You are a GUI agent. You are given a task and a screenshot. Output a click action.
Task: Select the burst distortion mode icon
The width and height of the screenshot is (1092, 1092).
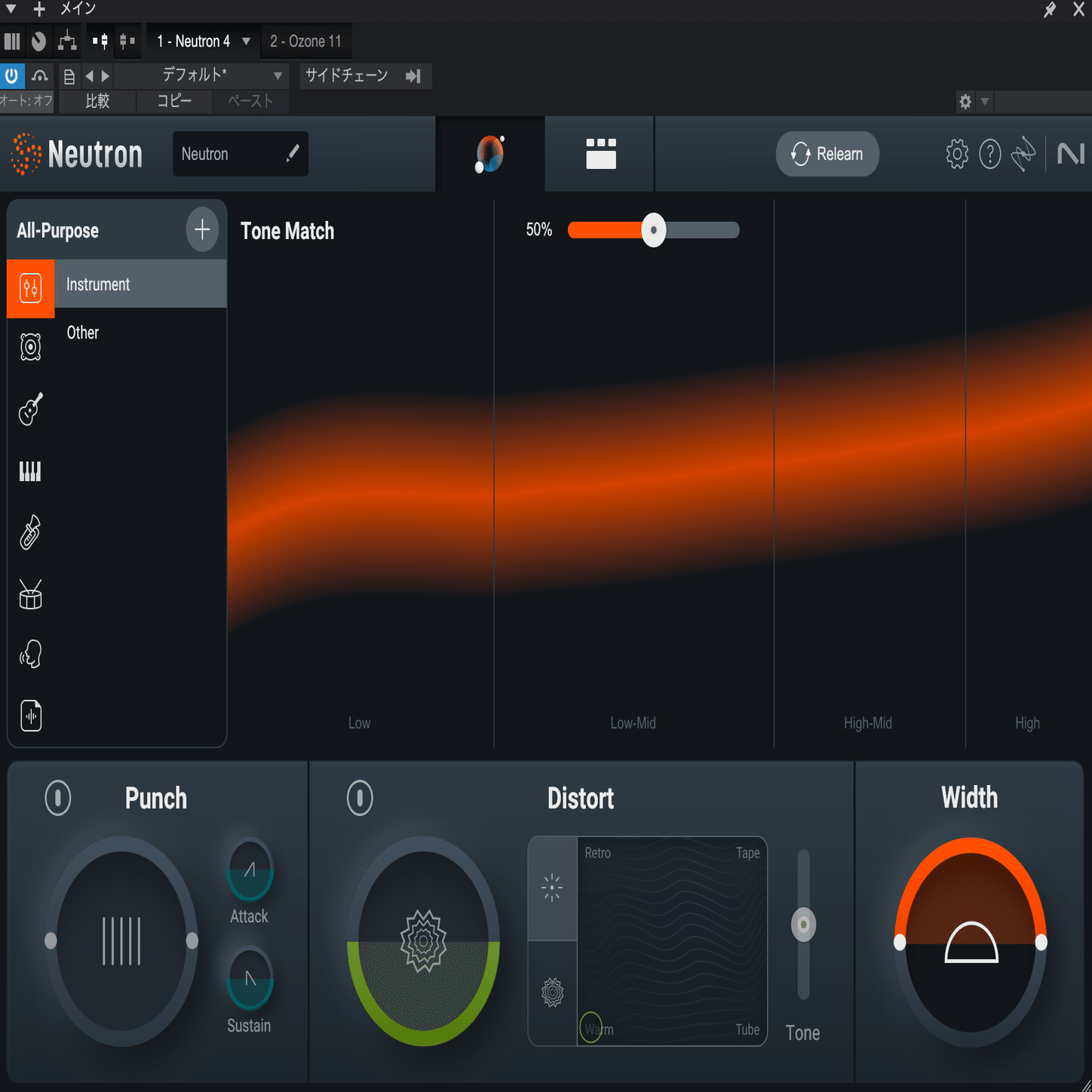click(553, 888)
